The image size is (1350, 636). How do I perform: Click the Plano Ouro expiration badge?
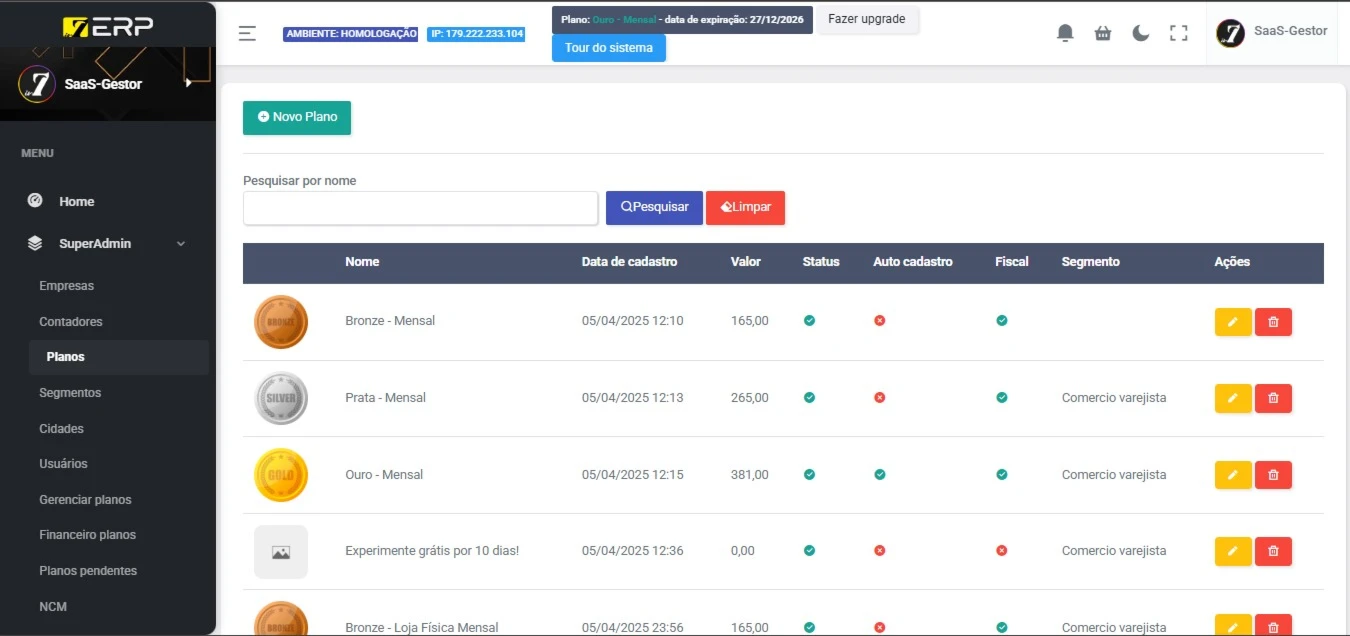[x=683, y=19]
